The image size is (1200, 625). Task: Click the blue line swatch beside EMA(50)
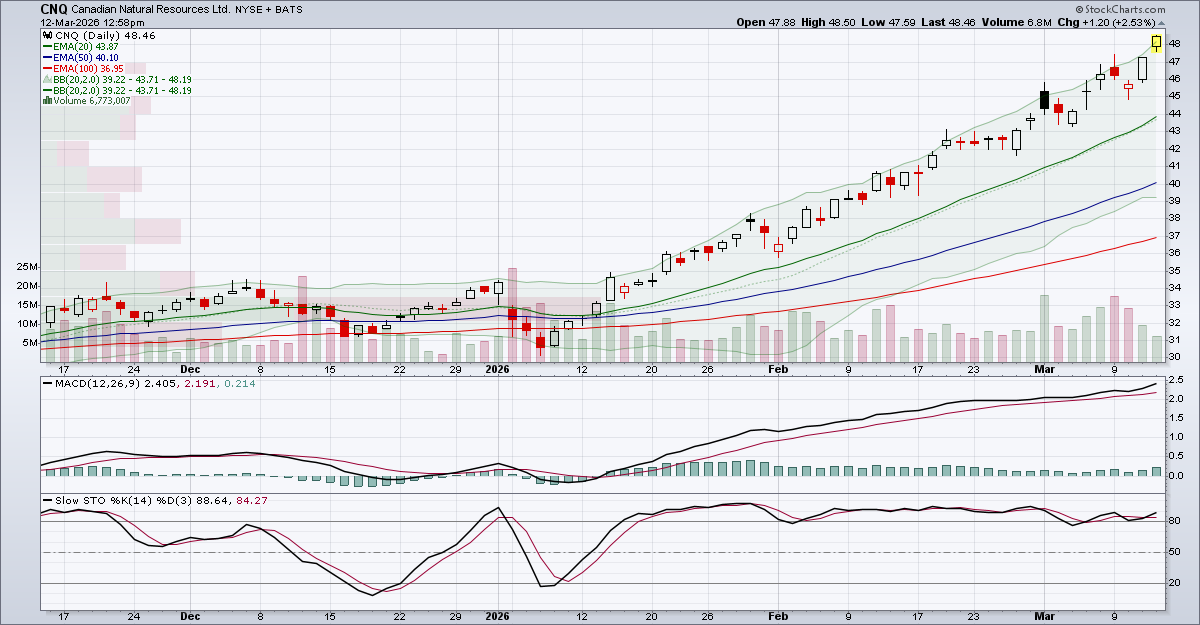pos(46,57)
